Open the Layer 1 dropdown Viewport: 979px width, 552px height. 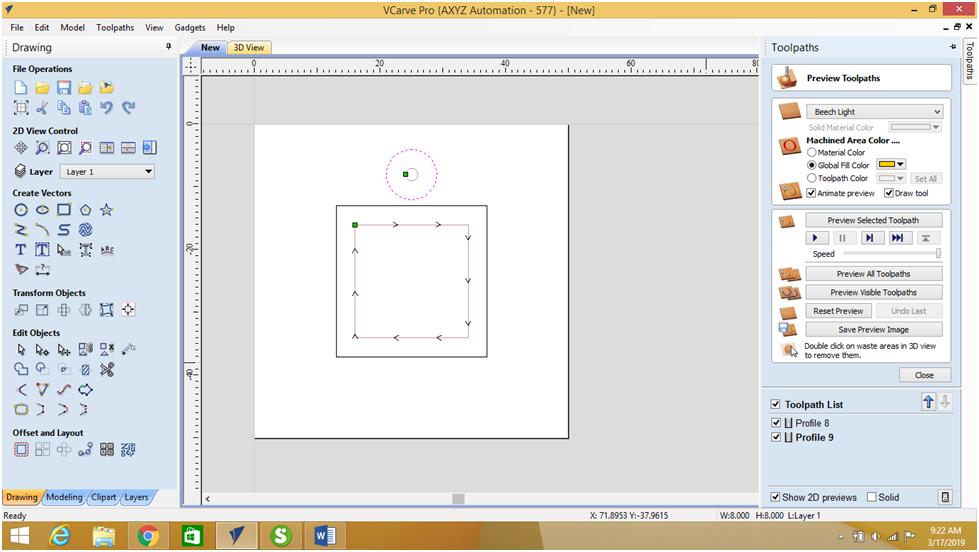[107, 172]
